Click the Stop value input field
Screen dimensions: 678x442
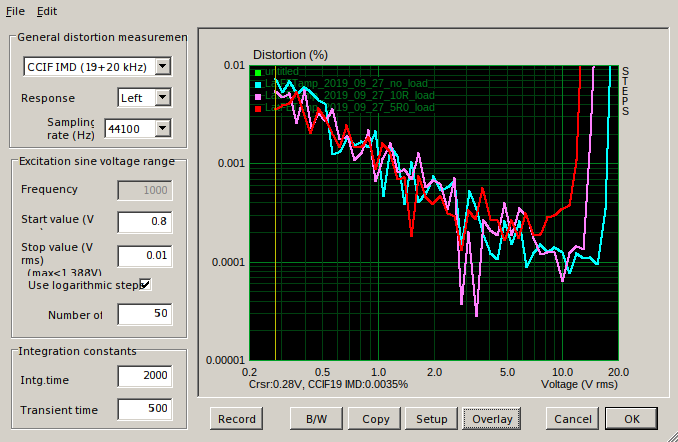pos(145,255)
